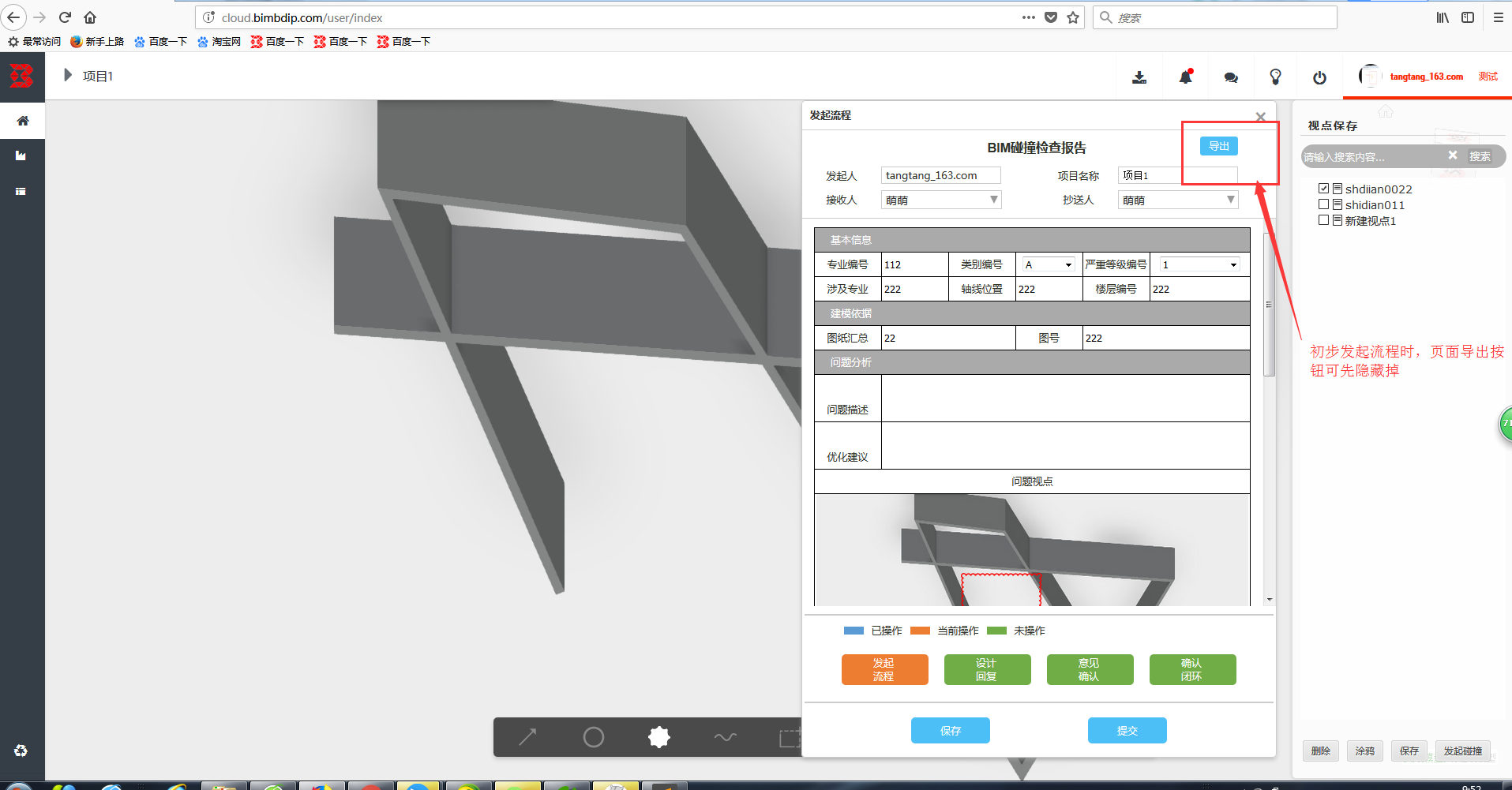Open the 最常访问 bookmark
This screenshot has height=790, width=1512.
tap(34, 41)
